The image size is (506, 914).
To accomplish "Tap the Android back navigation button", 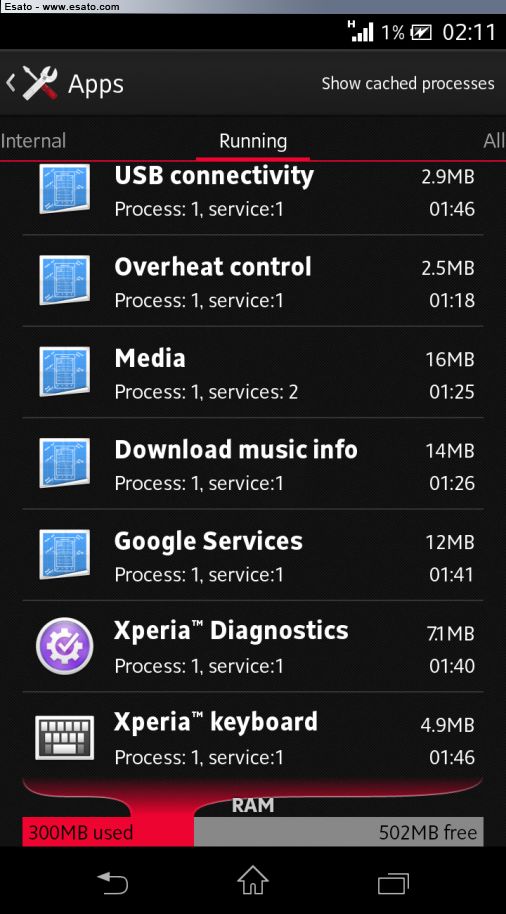I will [113, 882].
